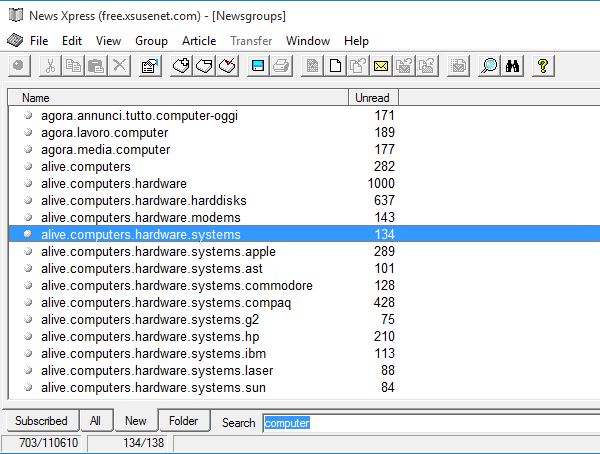Screen dimensions: 600x454
Task: Select the alive.computers row with 282 unread
Action: pyautogui.click(x=304, y=167)
